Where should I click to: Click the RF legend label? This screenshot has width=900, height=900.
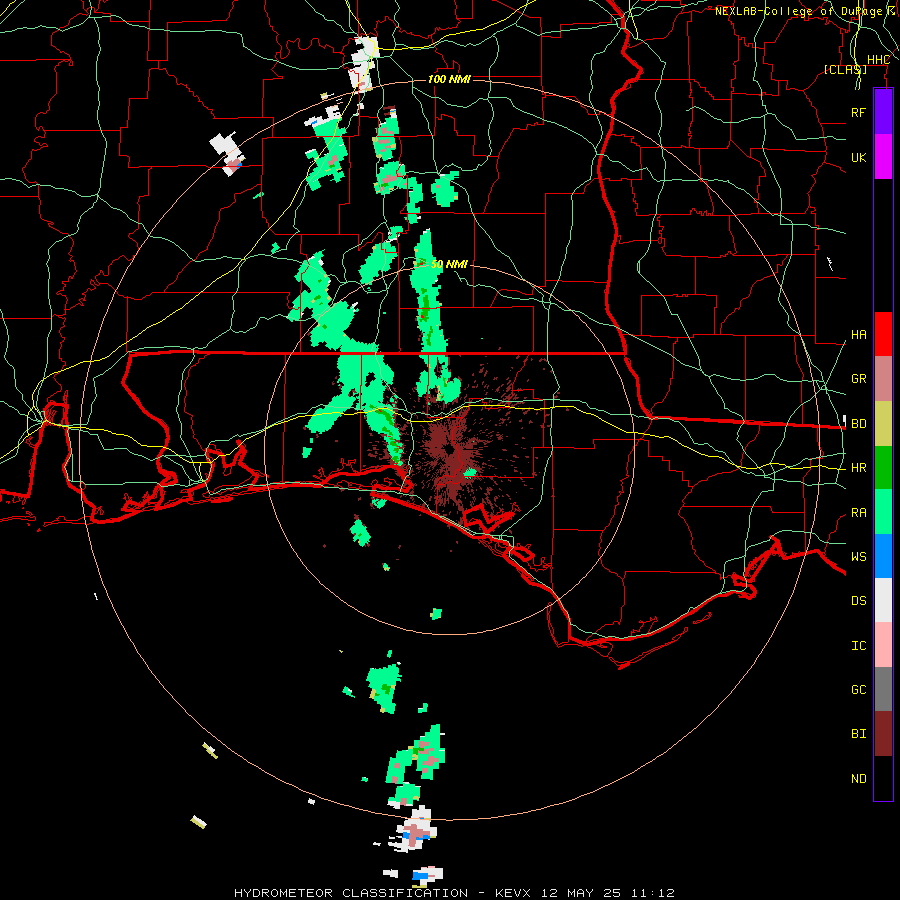click(859, 112)
